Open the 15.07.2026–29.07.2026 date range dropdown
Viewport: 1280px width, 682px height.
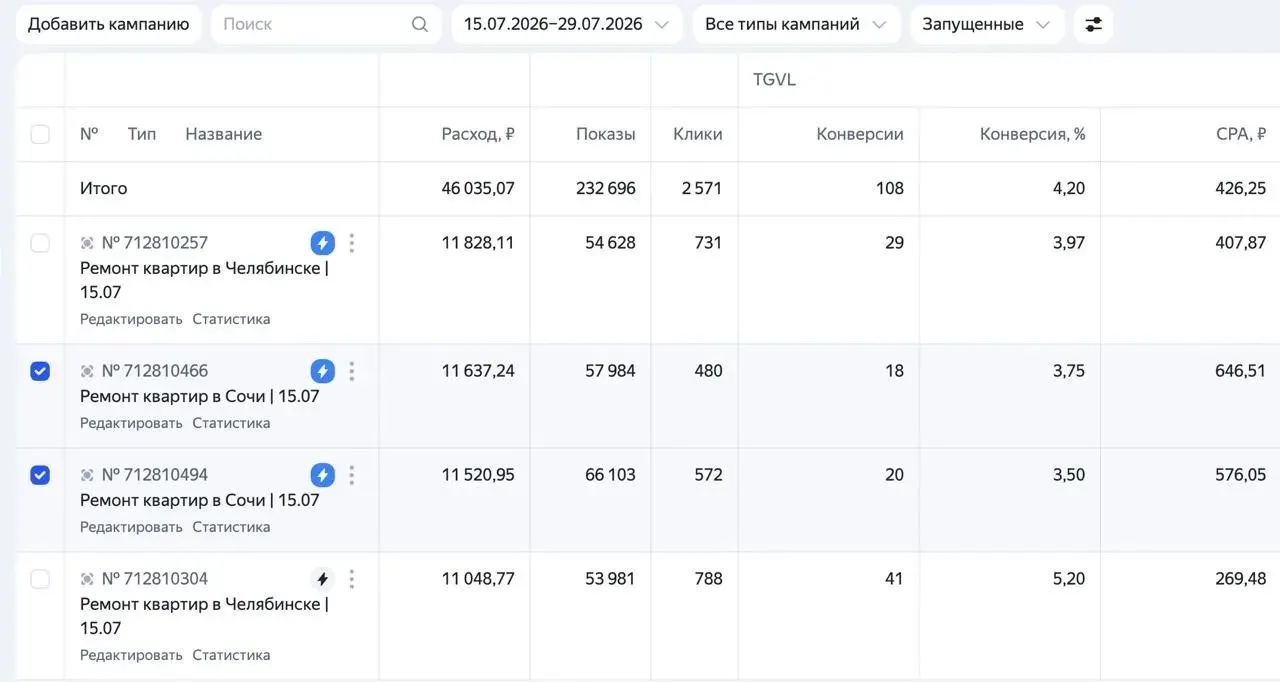click(x=567, y=24)
